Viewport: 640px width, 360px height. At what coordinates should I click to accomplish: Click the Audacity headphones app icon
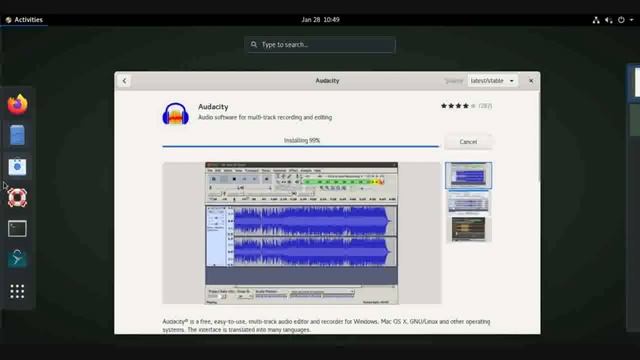tap(176, 113)
